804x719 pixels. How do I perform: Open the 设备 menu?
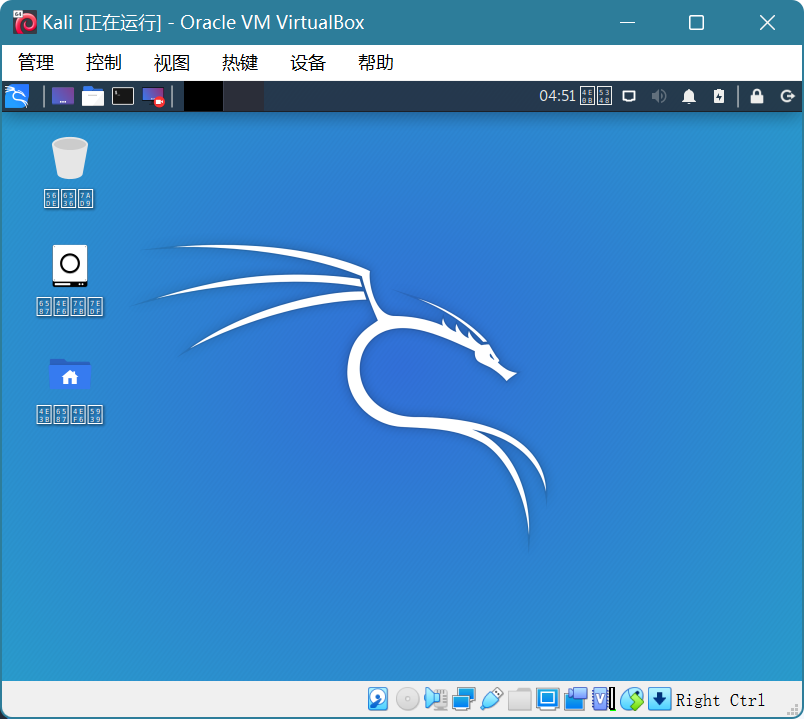pyautogui.click(x=308, y=63)
